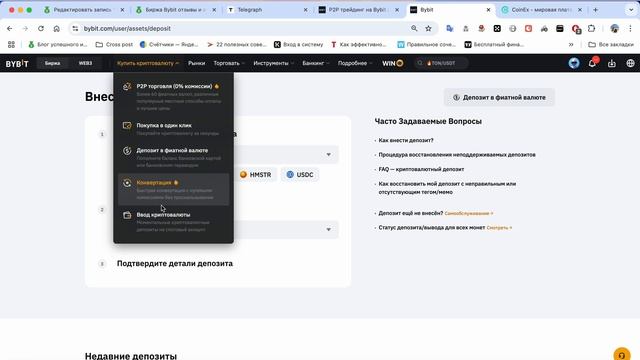Click the P2P trading menu icon
The height and width of the screenshot is (360, 640).
(127, 87)
